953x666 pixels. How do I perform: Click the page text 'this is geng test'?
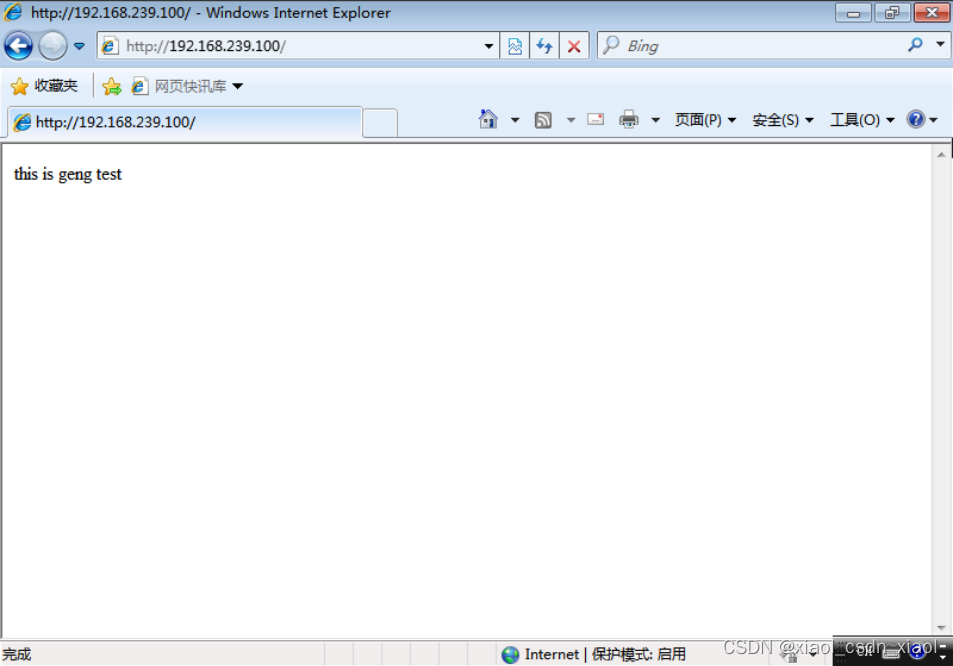tap(67, 174)
